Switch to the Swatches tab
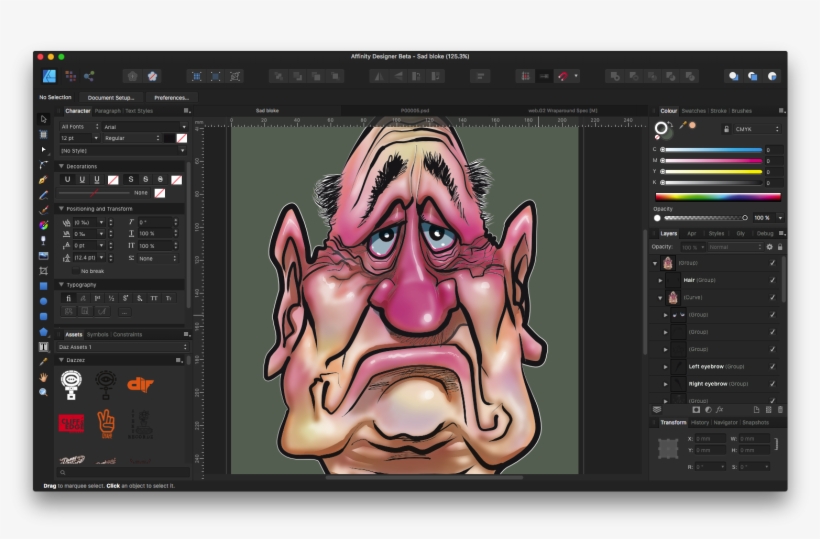Screen dimensions: 820x539 pyautogui.click(x=693, y=111)
